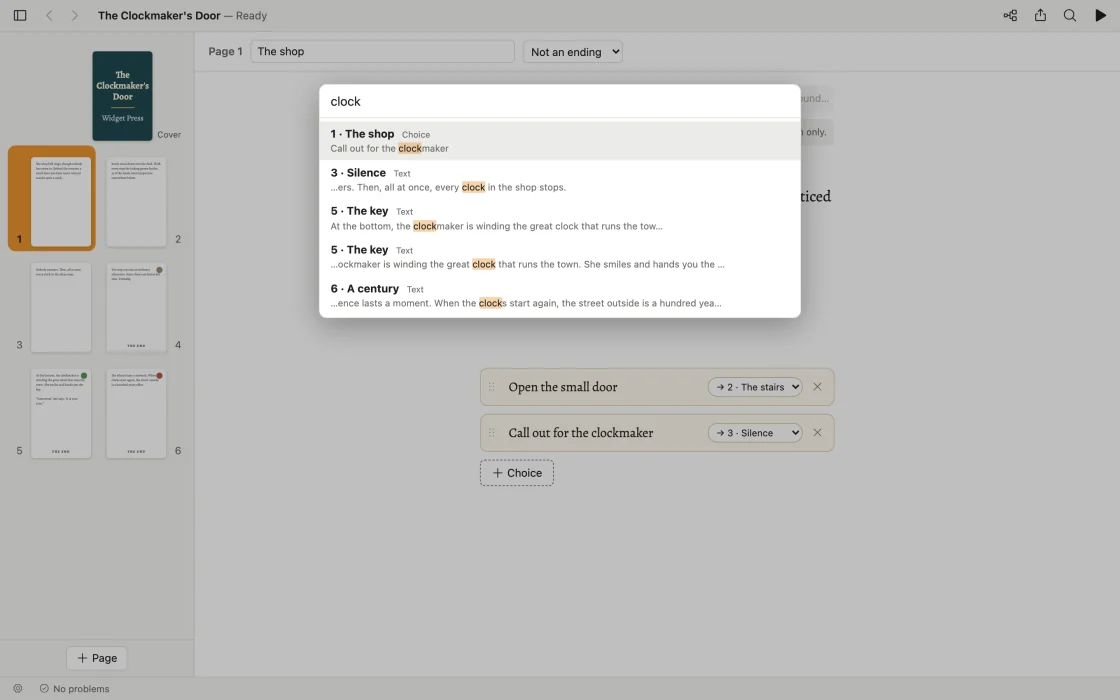The width and height of the screenshot is (1120, 700).
Task: Edit choice text Open the small door
Action: coord(563,386)
